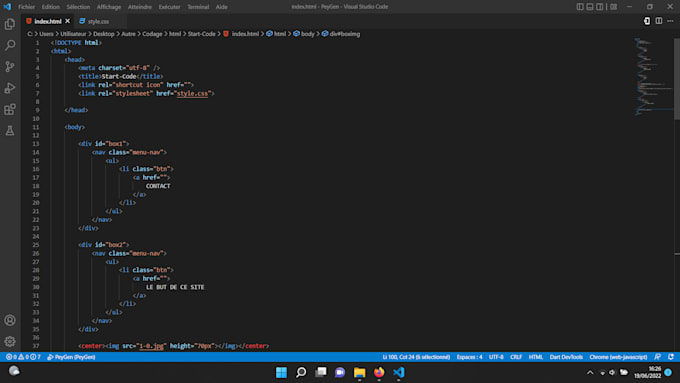This screenshot has height=383, width=680.
Task: Open the Fichier menu
Action: pyautogui.click(x=26, y=7)
